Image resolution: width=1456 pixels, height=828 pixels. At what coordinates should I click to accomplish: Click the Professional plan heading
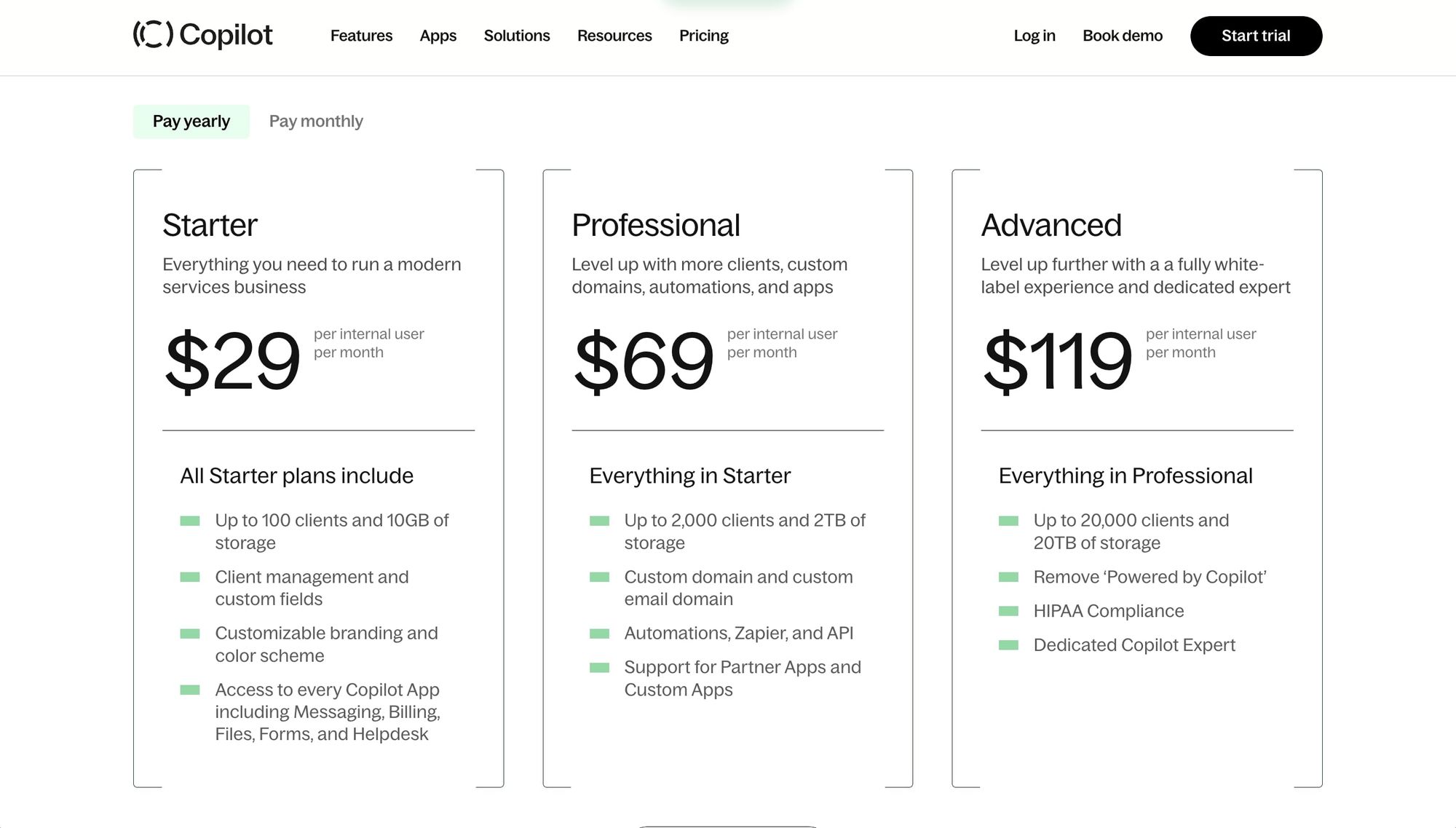click(655, 225)
